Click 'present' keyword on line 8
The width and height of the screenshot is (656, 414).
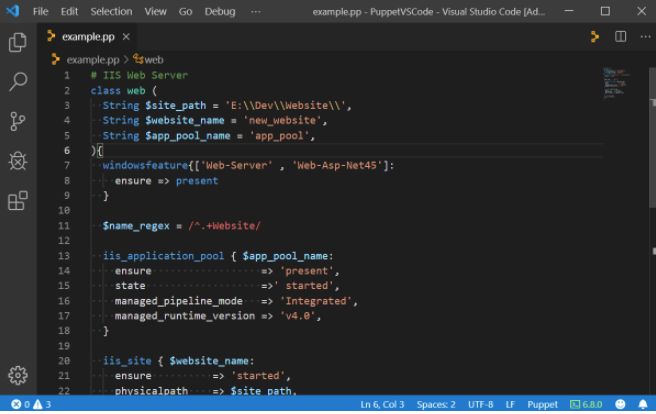[x=197, y=181]
